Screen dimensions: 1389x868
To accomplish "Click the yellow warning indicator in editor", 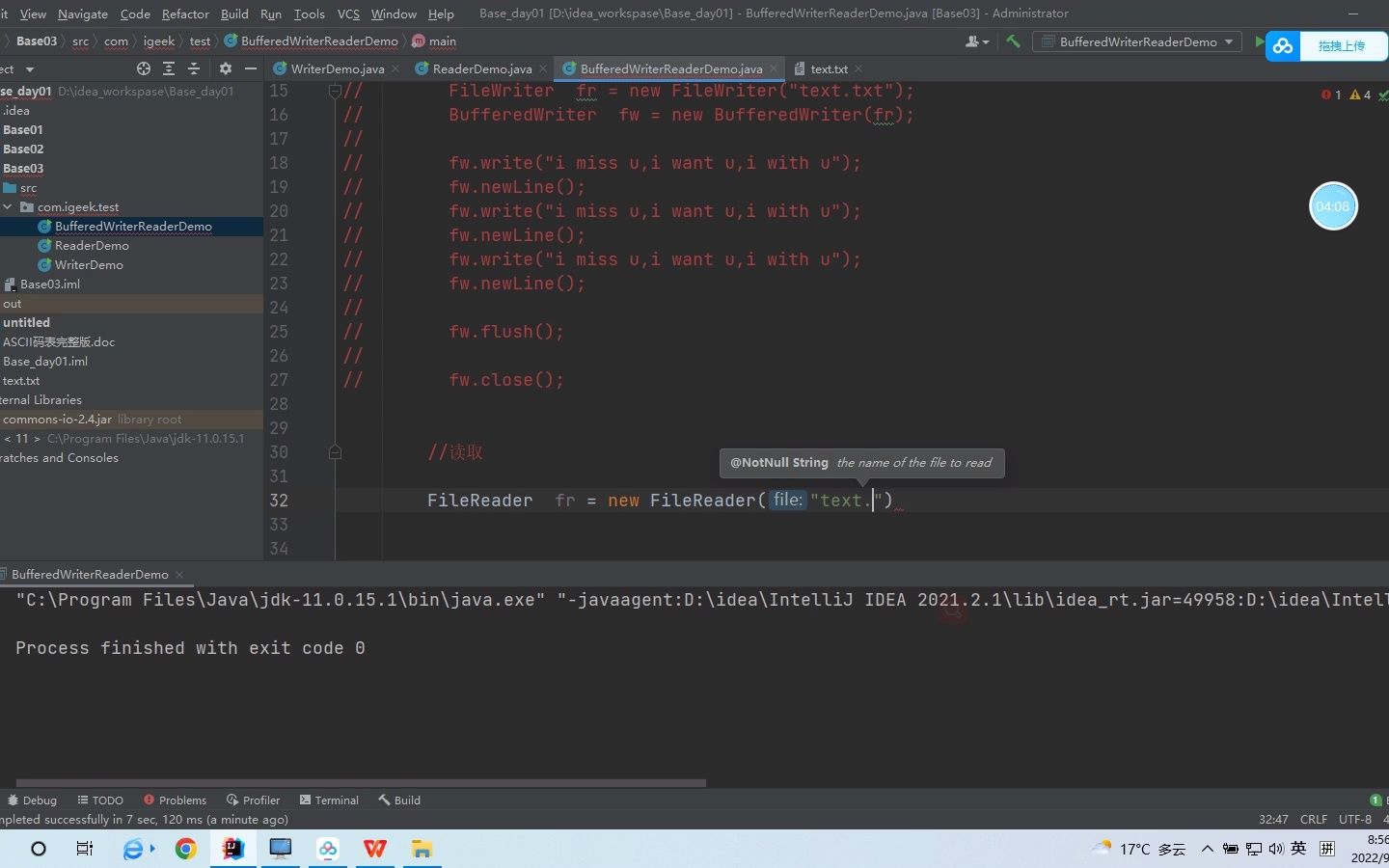I will click(x=1360, y=95).
